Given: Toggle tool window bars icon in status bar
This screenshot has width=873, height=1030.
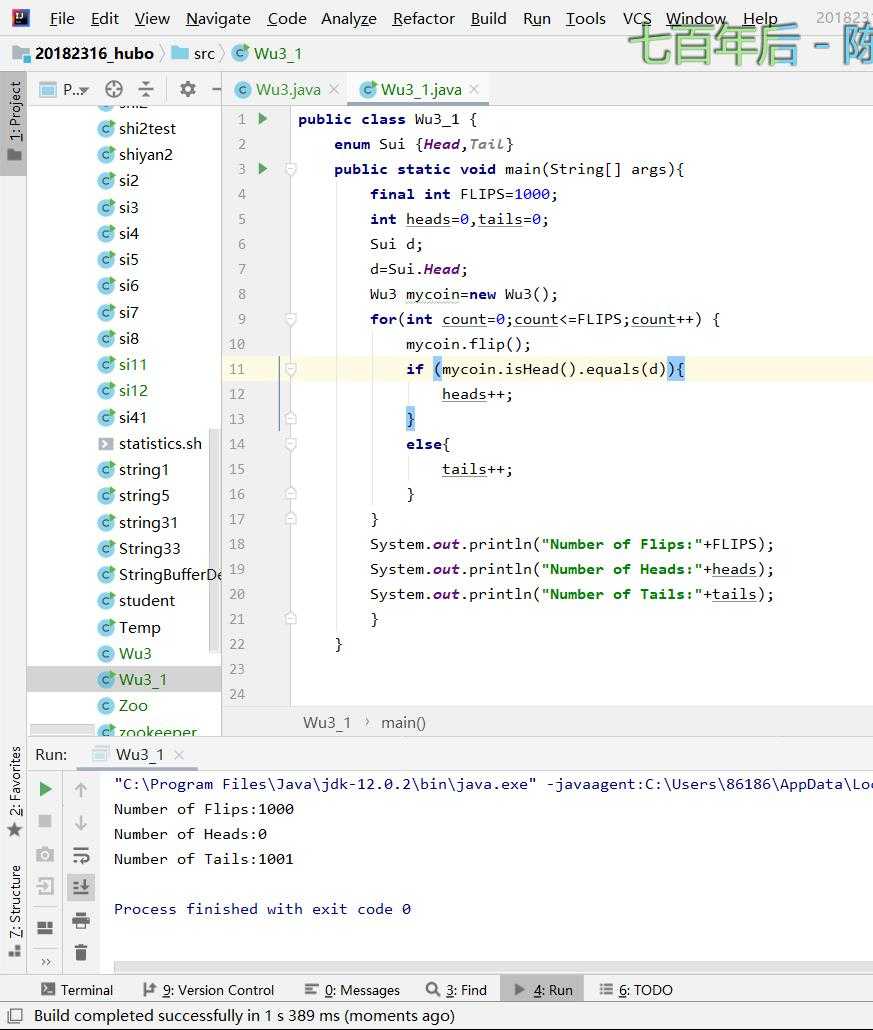Looking at the screenshot, I should coord(14,1016).
